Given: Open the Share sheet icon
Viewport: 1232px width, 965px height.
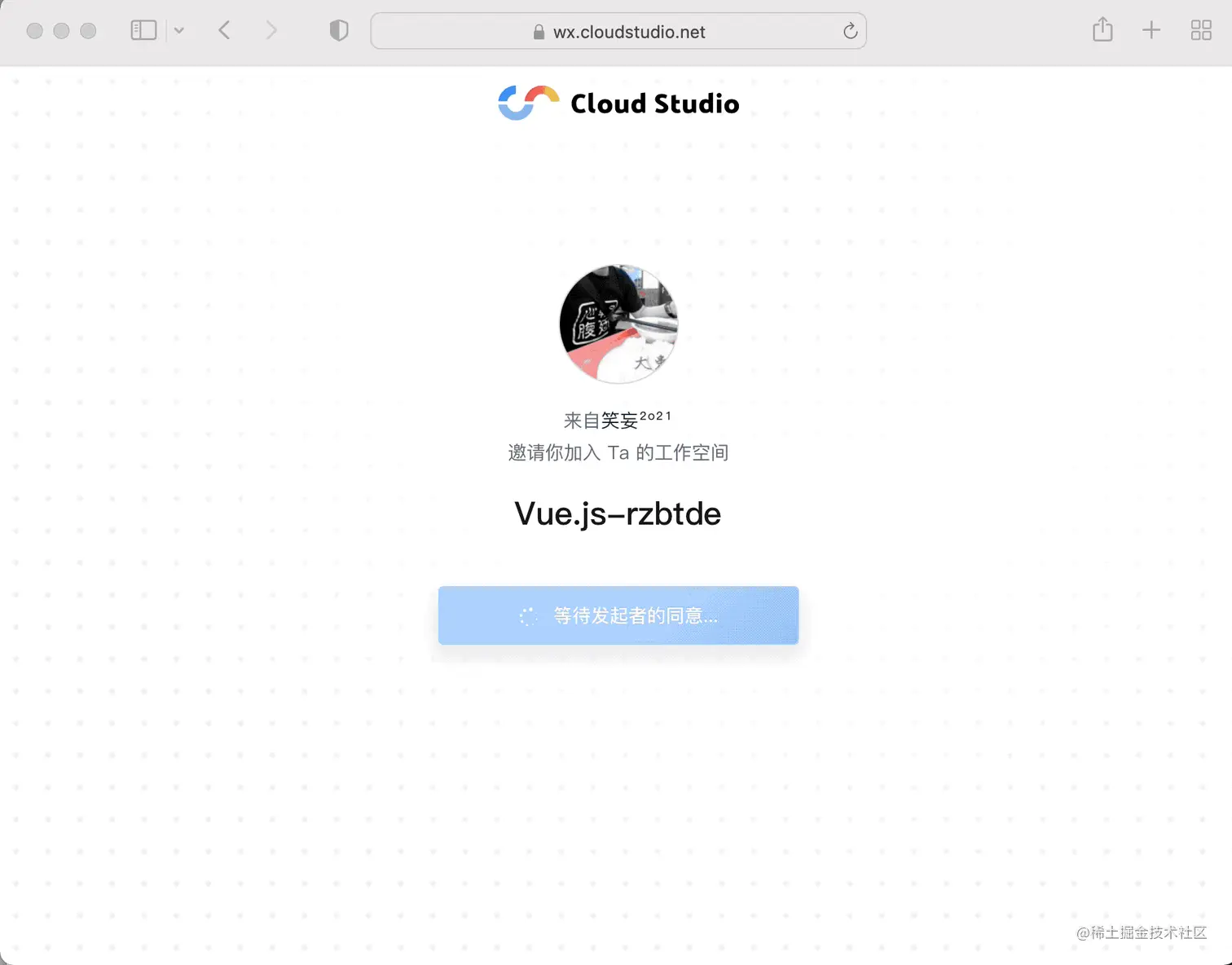Looking at the screenshot, I should click(x=1102, y=29).
